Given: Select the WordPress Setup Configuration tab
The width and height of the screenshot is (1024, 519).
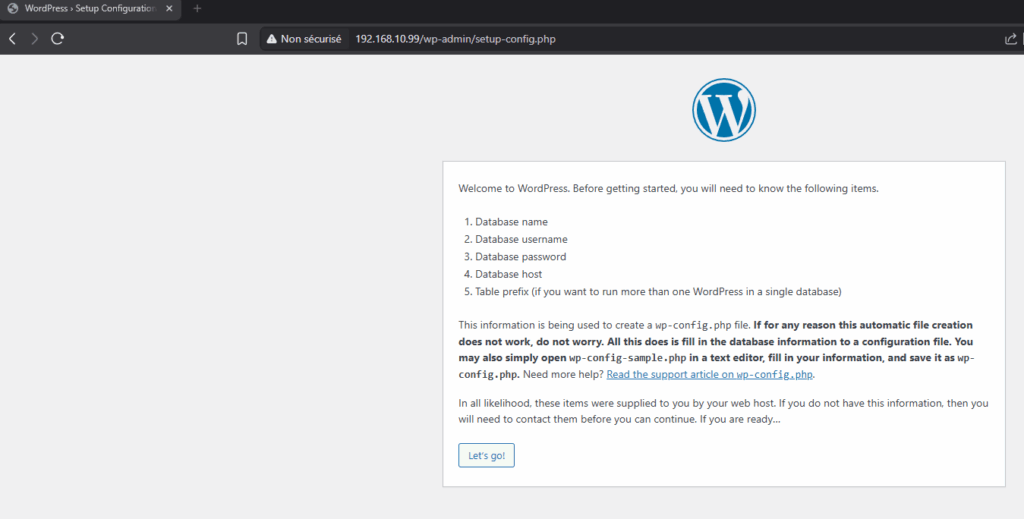Looking at the screenshot, I should pos(90,9).
